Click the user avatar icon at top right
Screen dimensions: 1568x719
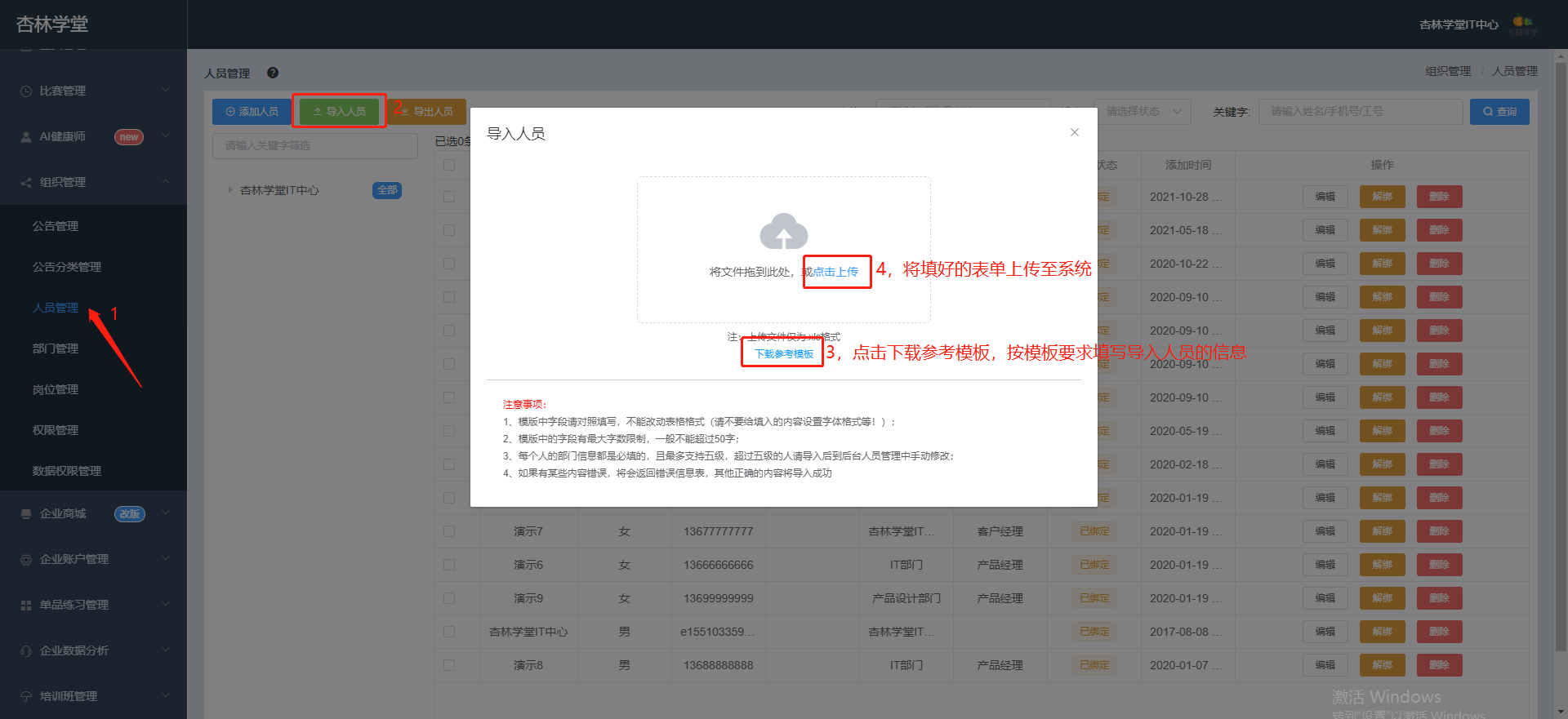[x=1523, y=24]
